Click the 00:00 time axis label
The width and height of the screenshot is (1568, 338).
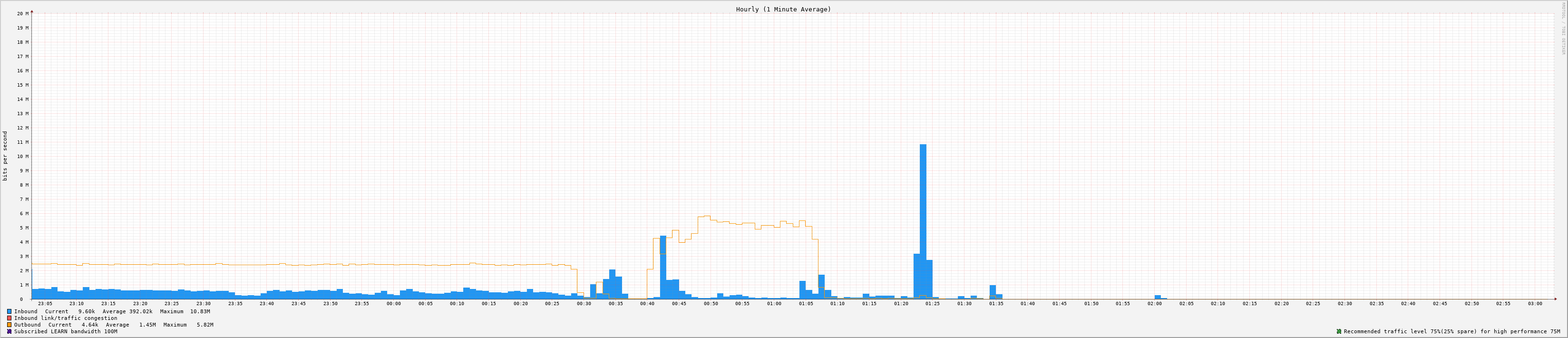[393, 303]
